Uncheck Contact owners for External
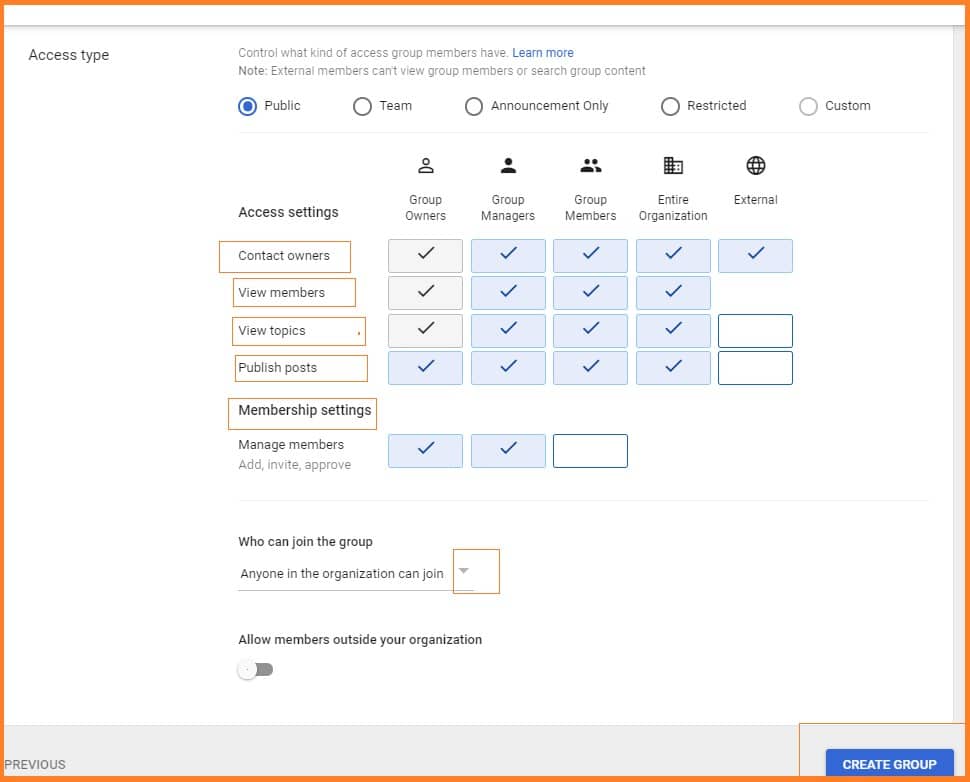Image resolution: width=970 pixels, height=782 pixels. 755,256
